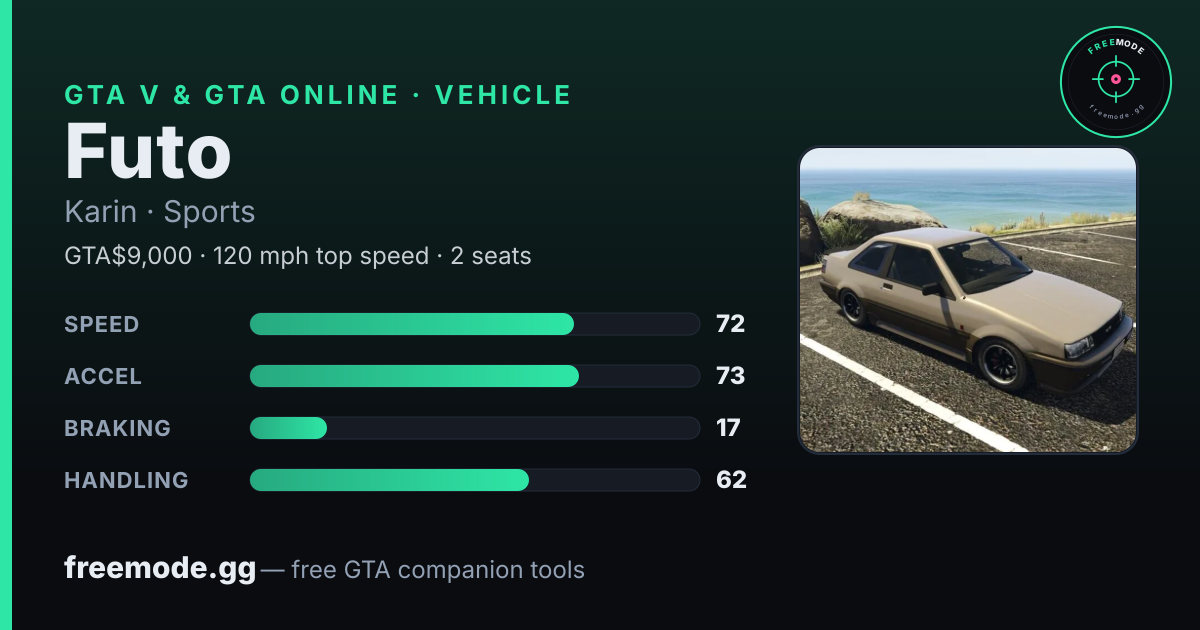Viewport: 1200px width, 630px height.
Task: Click the GTA$9,000 price details text
Action: (x=298, y=256)
